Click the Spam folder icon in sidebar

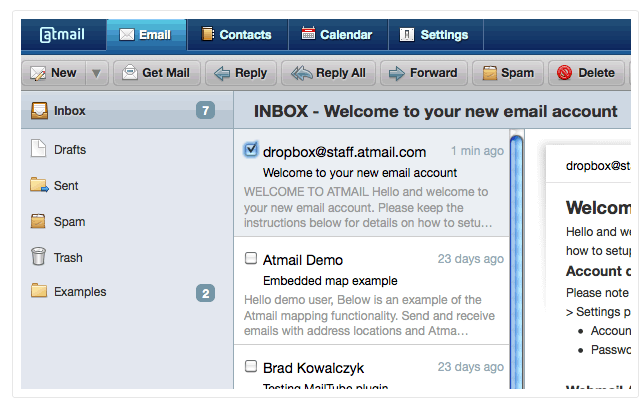pyautogui.click(x=38, y=221)
